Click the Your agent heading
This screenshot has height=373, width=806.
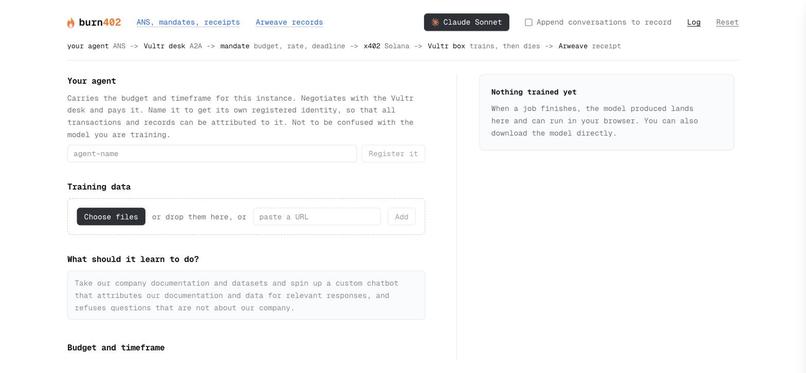(x=91, y=81)
